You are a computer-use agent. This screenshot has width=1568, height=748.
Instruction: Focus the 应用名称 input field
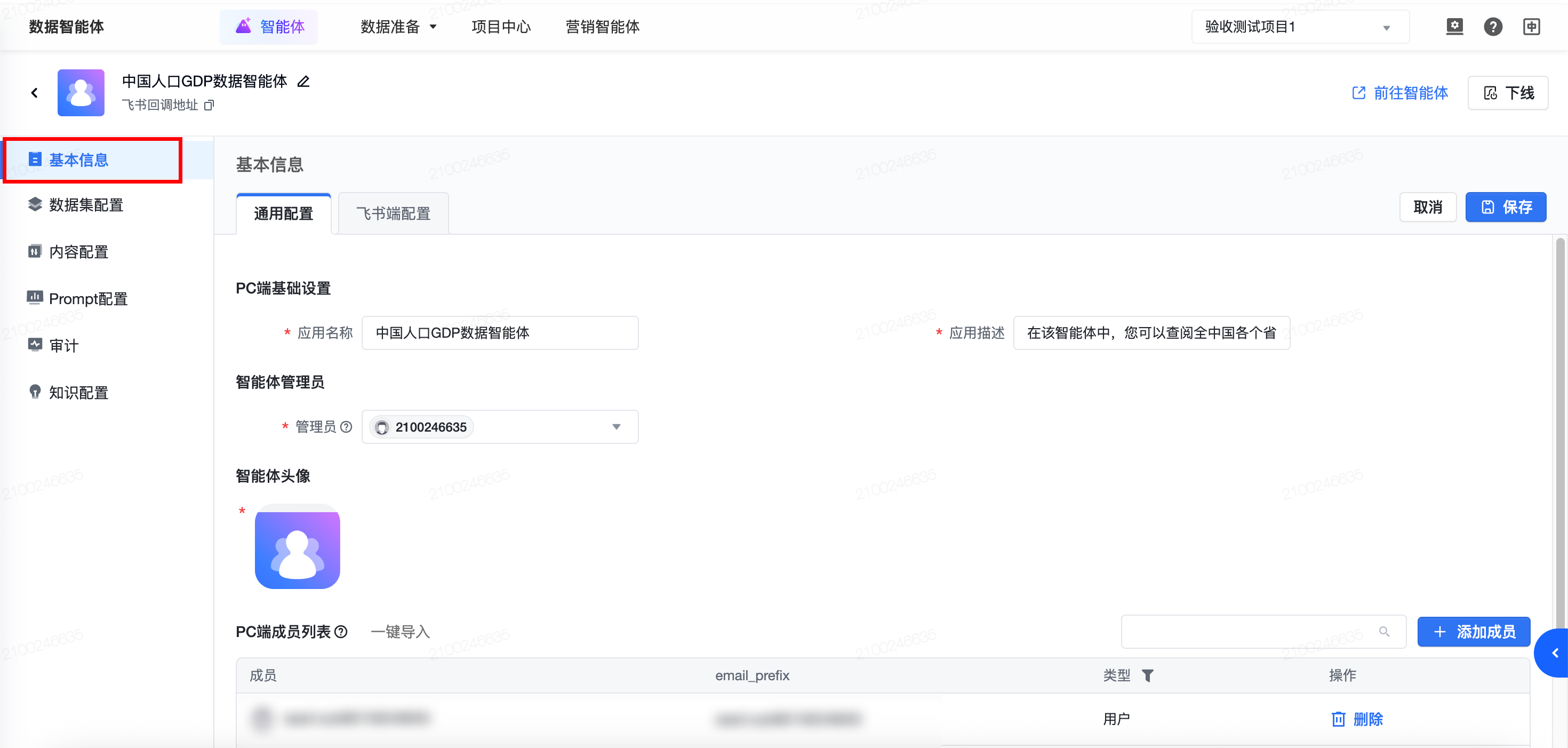500,332
